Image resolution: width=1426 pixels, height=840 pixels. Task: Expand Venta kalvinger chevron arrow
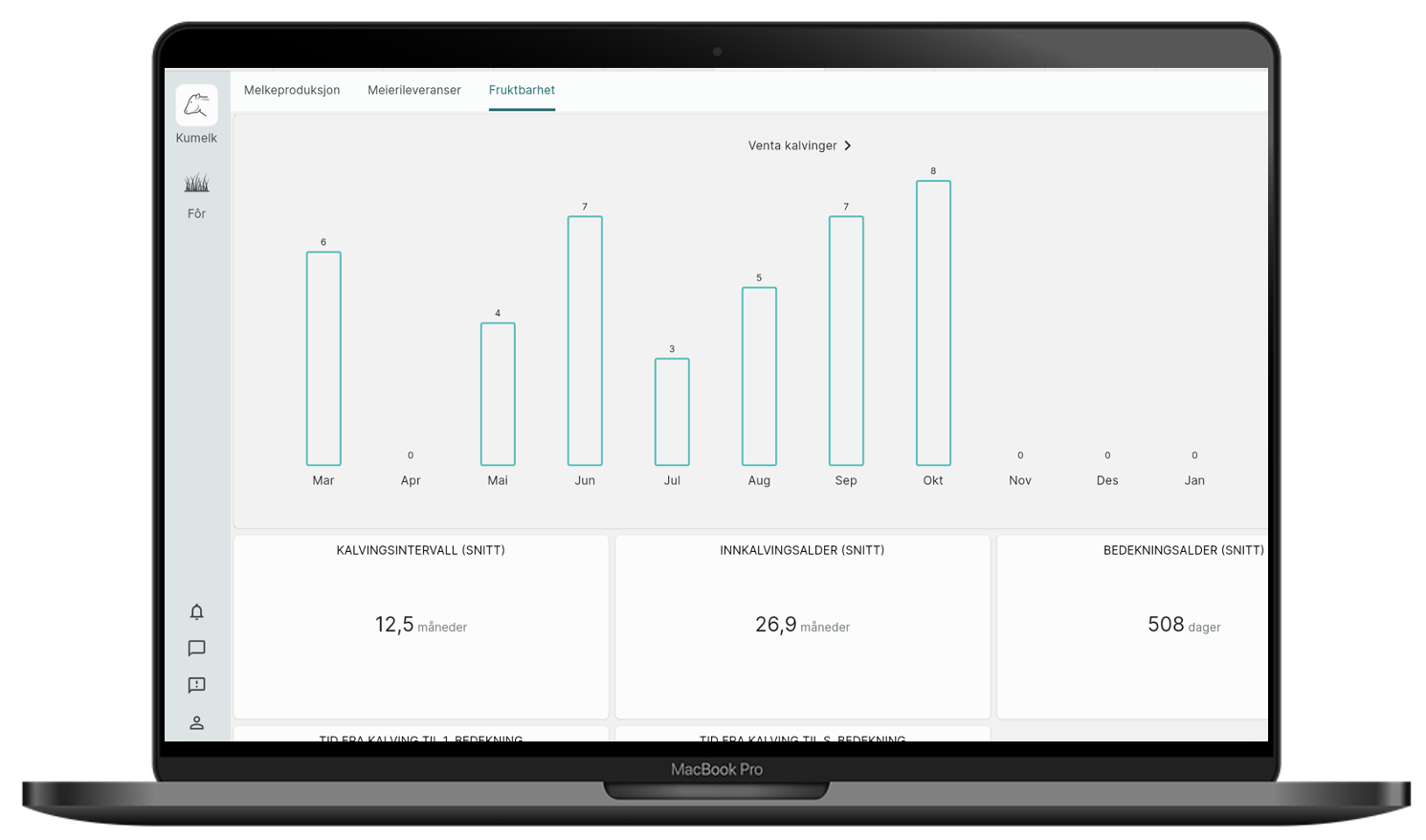pos(848,145)
